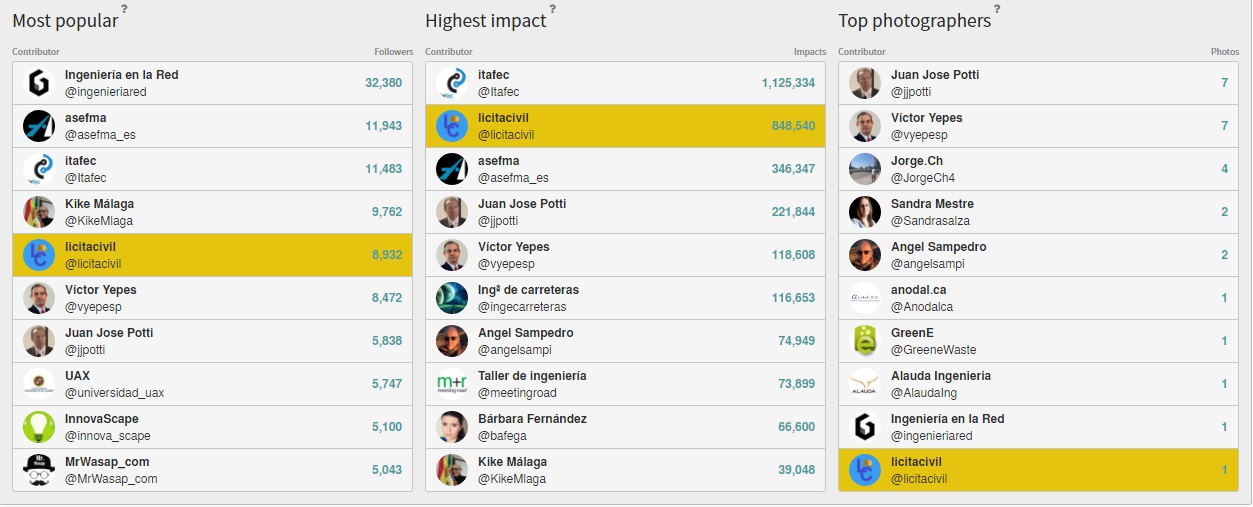The width and height of the screenshot is (1253, 507).
Task: Open Ingª de carreteras contributor link
Action: point(528,290)
